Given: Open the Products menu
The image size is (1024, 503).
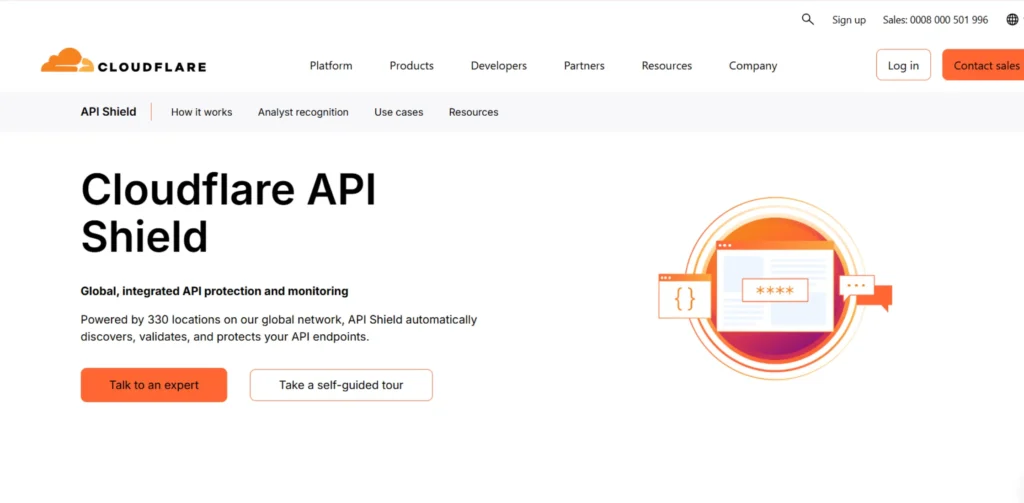Looking at the screenshot, I should click(x=411, y=65).
